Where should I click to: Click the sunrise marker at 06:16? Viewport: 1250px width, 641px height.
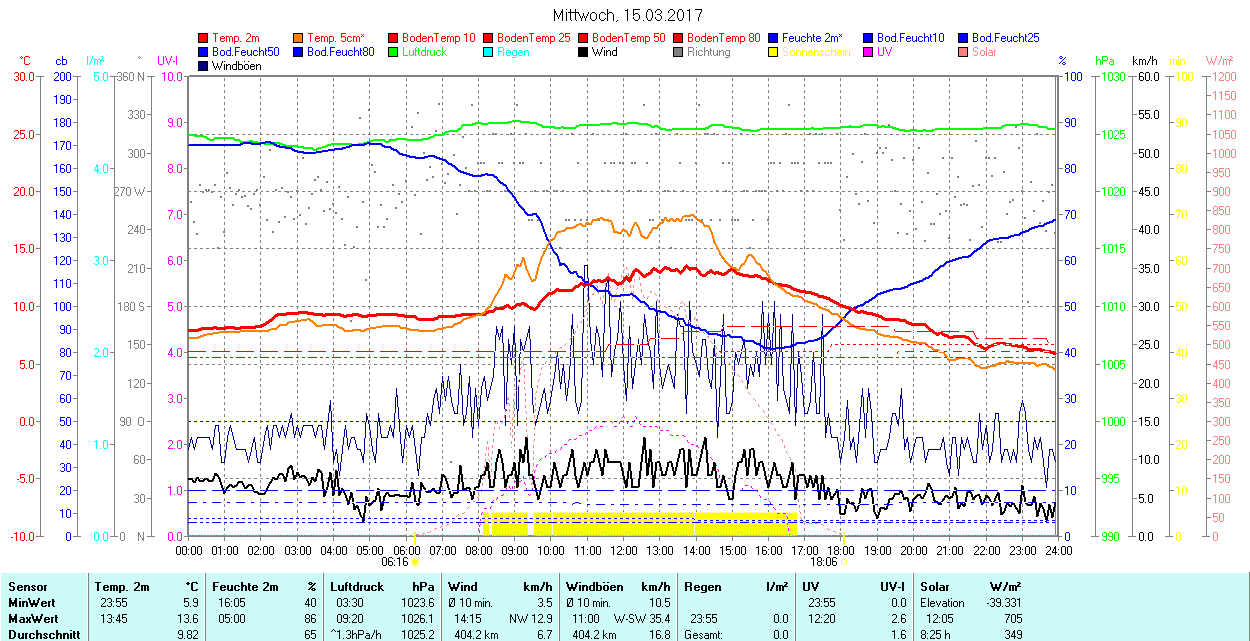415,564
